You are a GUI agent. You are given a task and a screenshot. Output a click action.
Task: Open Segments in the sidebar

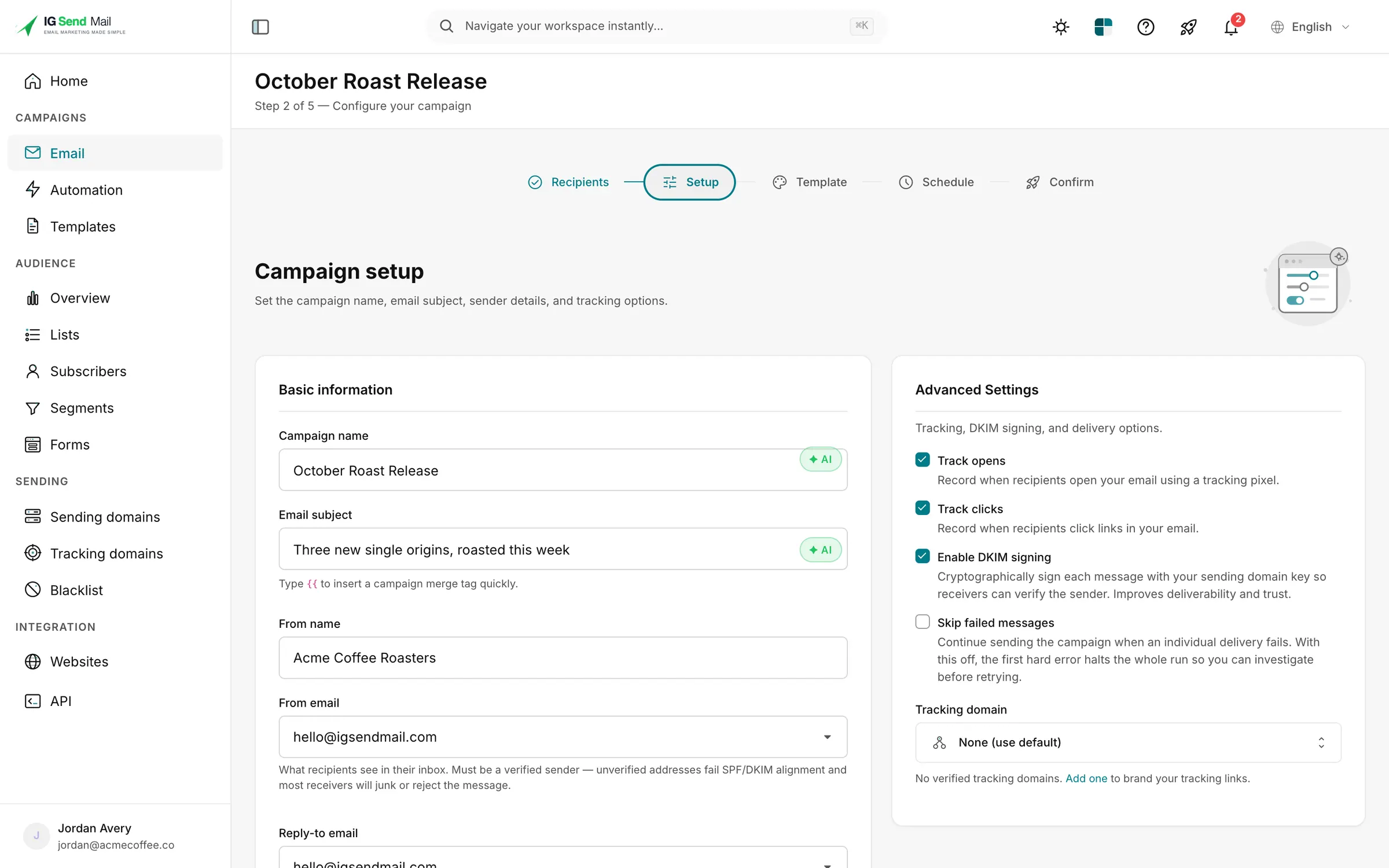(115, 408)
